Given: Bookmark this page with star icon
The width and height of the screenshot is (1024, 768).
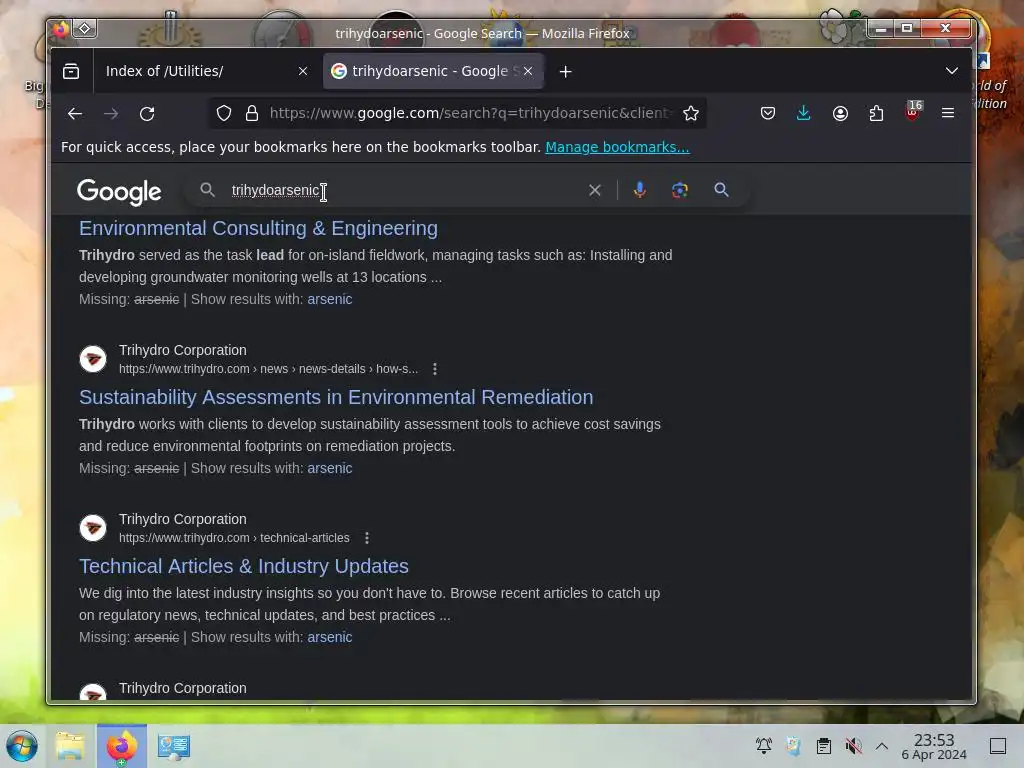Looking at the screenshot, I should tap(691, 114).
